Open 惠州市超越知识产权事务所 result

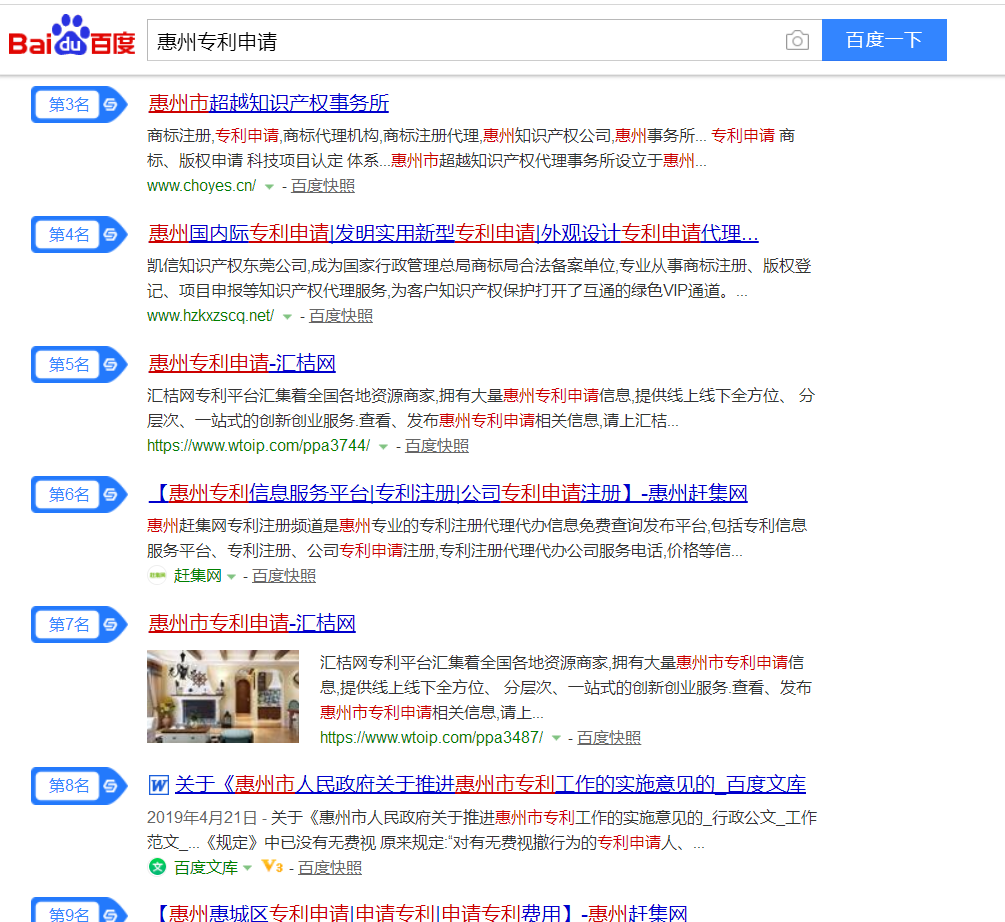click(269, 103)
